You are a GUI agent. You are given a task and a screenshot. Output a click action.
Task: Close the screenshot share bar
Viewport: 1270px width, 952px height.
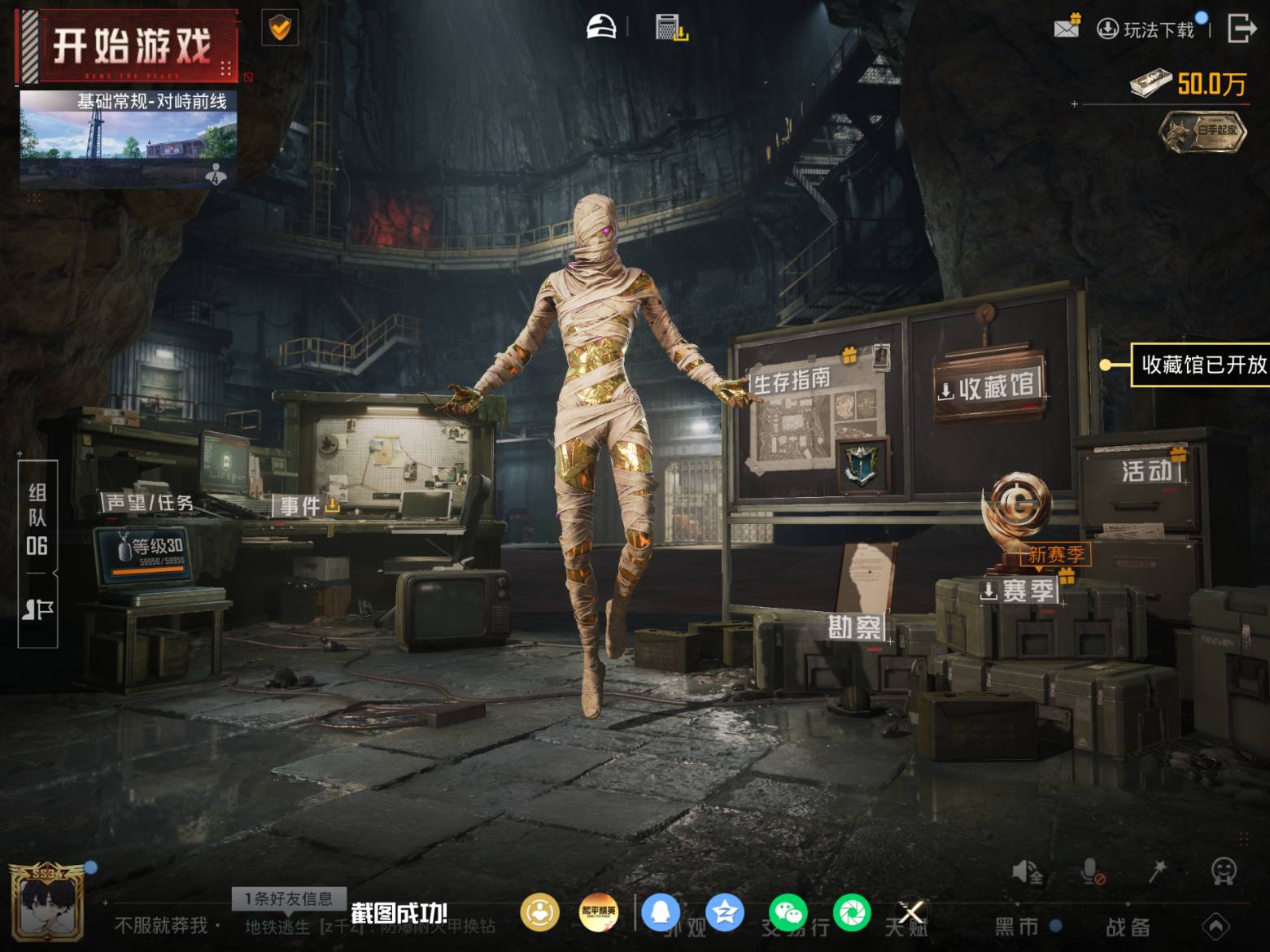911,913
